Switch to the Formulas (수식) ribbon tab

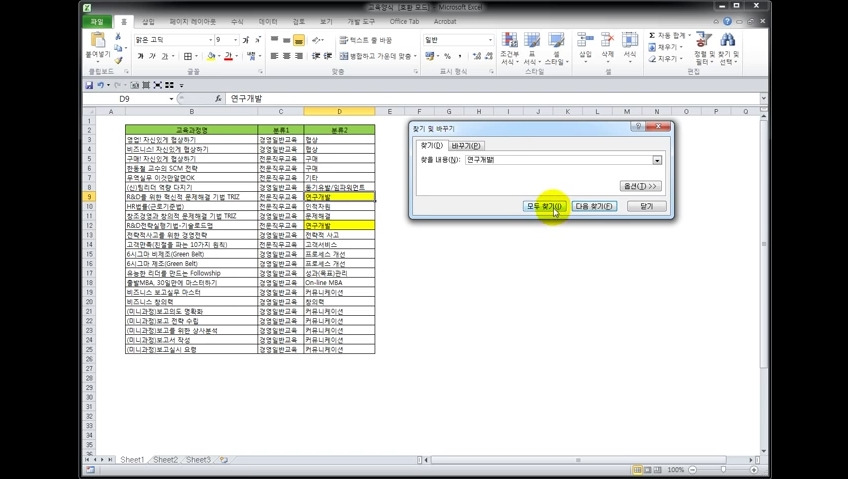pyautogui.click(x=237, y=22)
